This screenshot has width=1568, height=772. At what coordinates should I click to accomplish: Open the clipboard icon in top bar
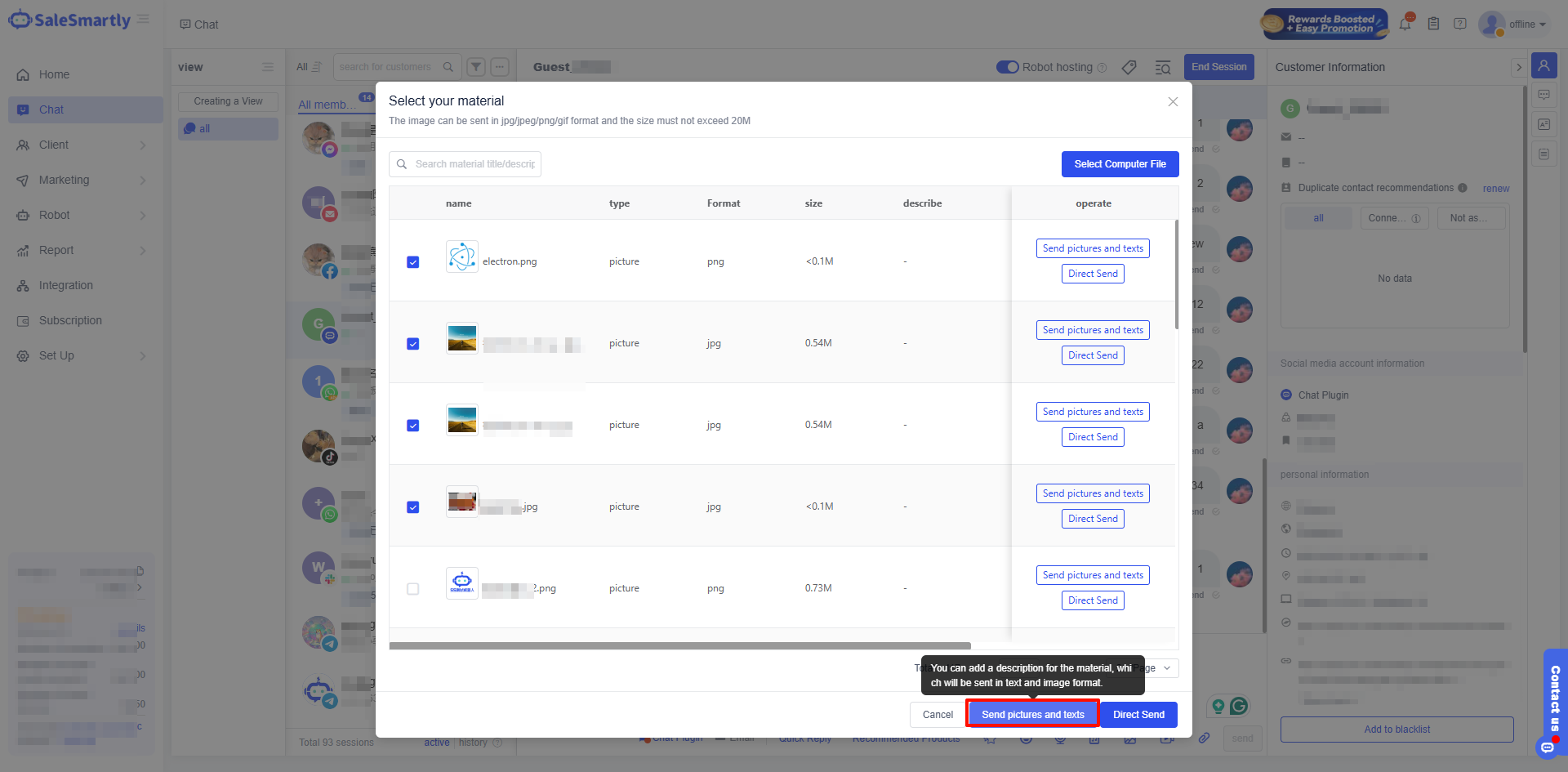[x=1433, y=24]
